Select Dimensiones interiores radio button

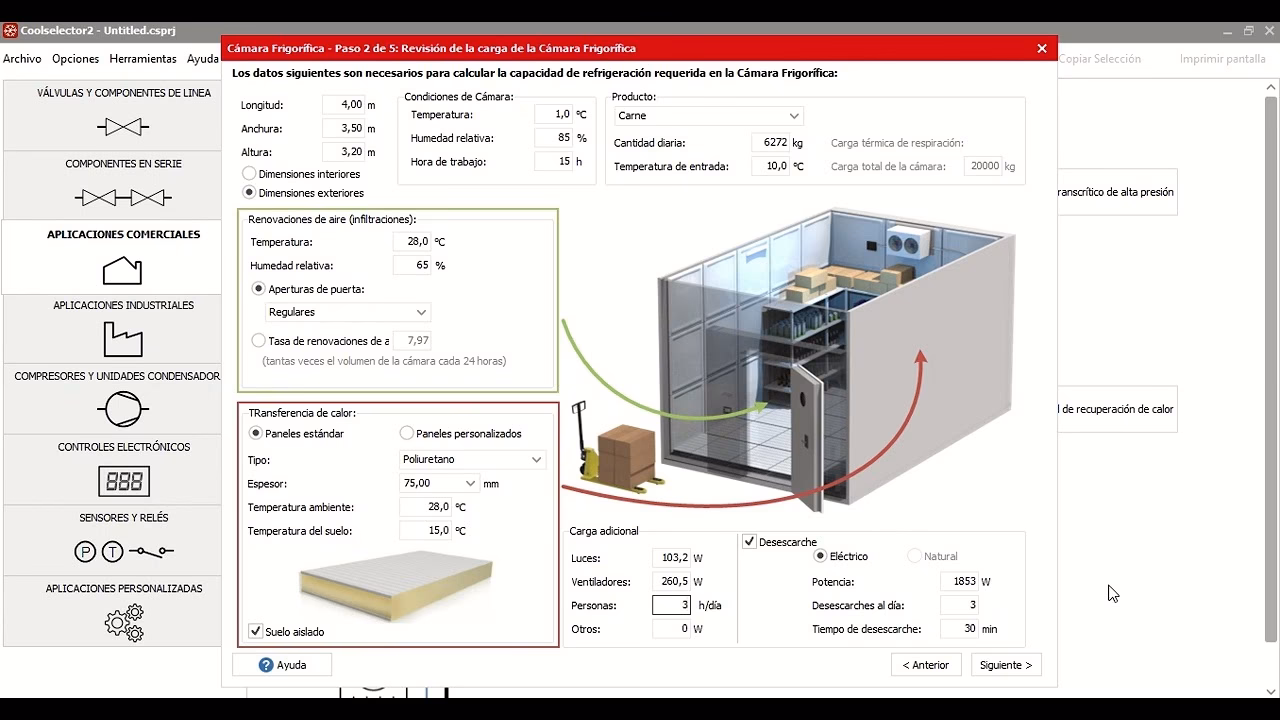point(250,174)
